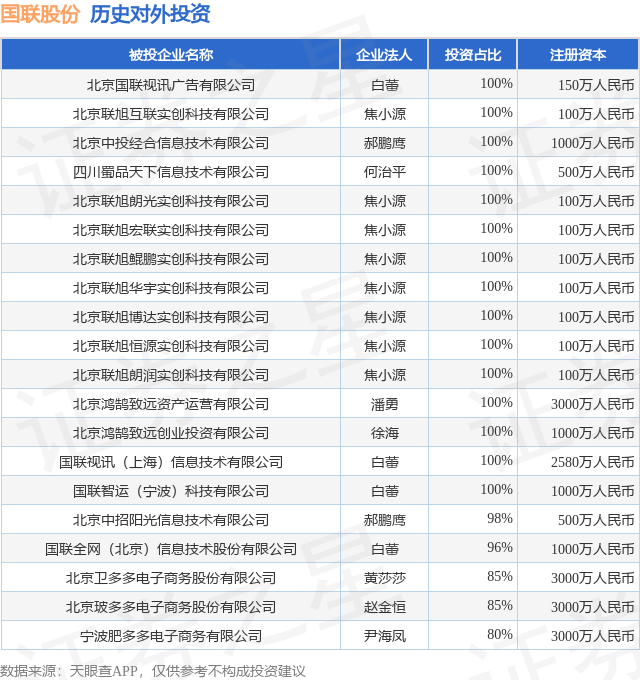This screenshot has width=640, height=680.
Task: Click 郝鹏鹰 in 北京中招阳光 row
Action: click(385, 520)
